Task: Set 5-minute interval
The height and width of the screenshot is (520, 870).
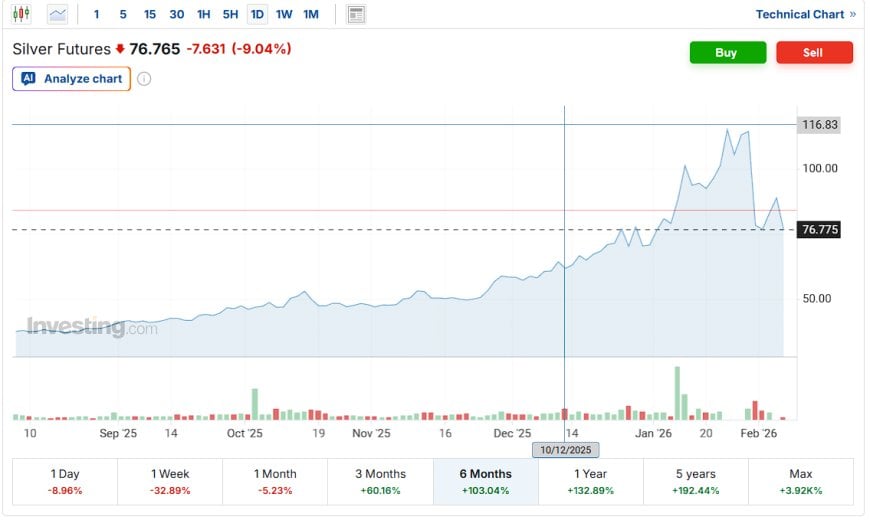Action: point(123,14)
